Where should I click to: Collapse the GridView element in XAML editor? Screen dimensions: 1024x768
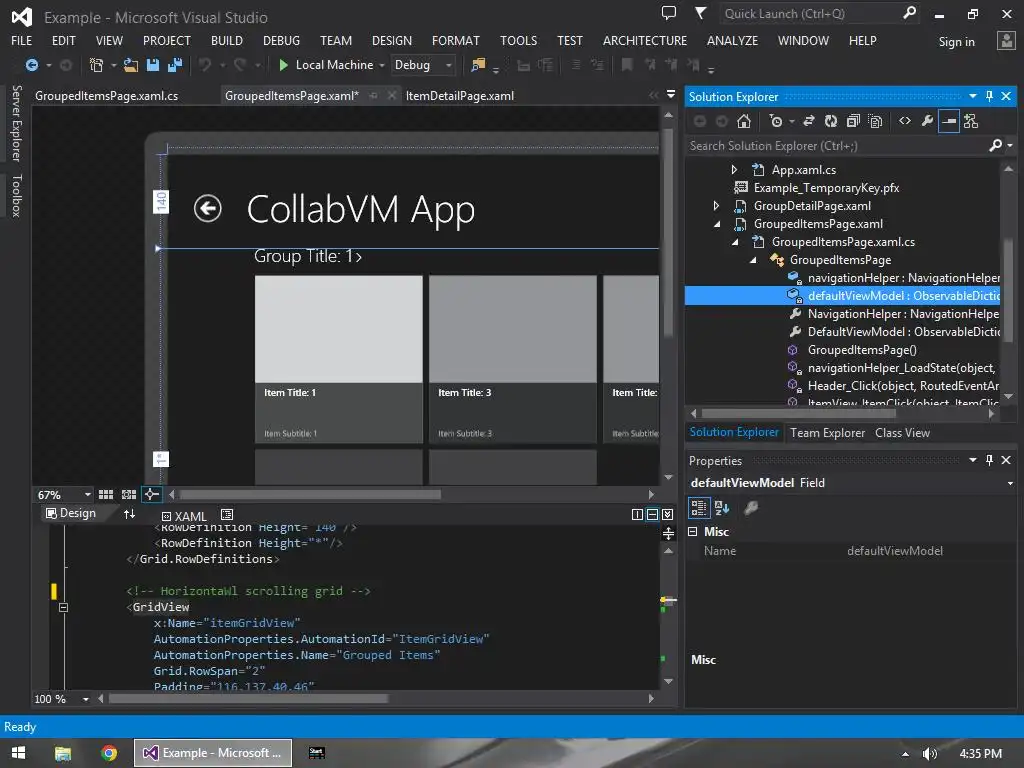(63, 607)
